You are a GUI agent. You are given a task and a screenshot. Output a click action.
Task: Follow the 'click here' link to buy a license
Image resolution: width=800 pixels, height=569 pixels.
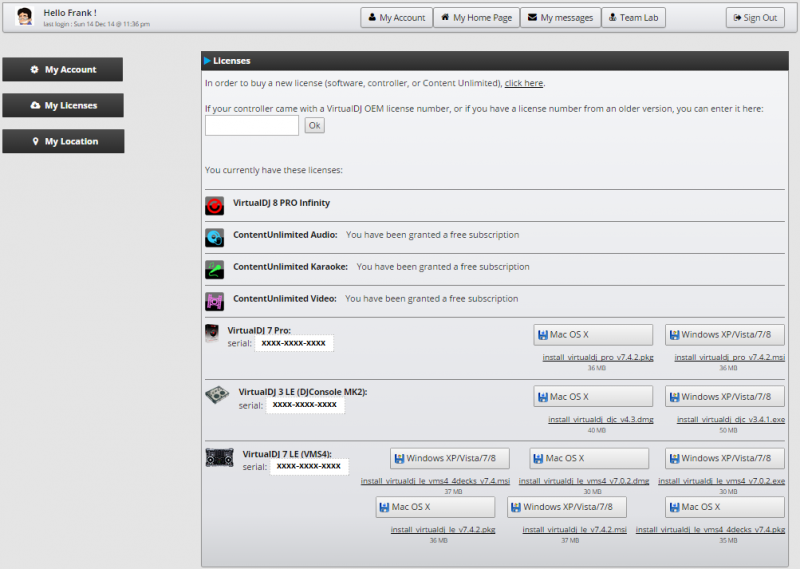pyautogui.click(x=523, y=83)
